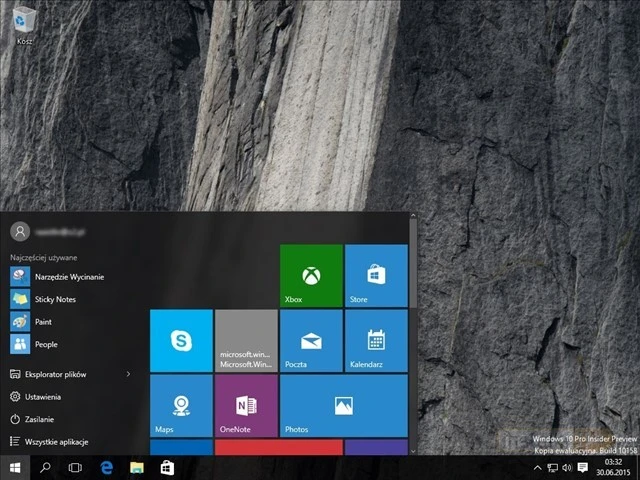Launch the Store tile
Screen dimensions: 640x480
pos(376,275)
